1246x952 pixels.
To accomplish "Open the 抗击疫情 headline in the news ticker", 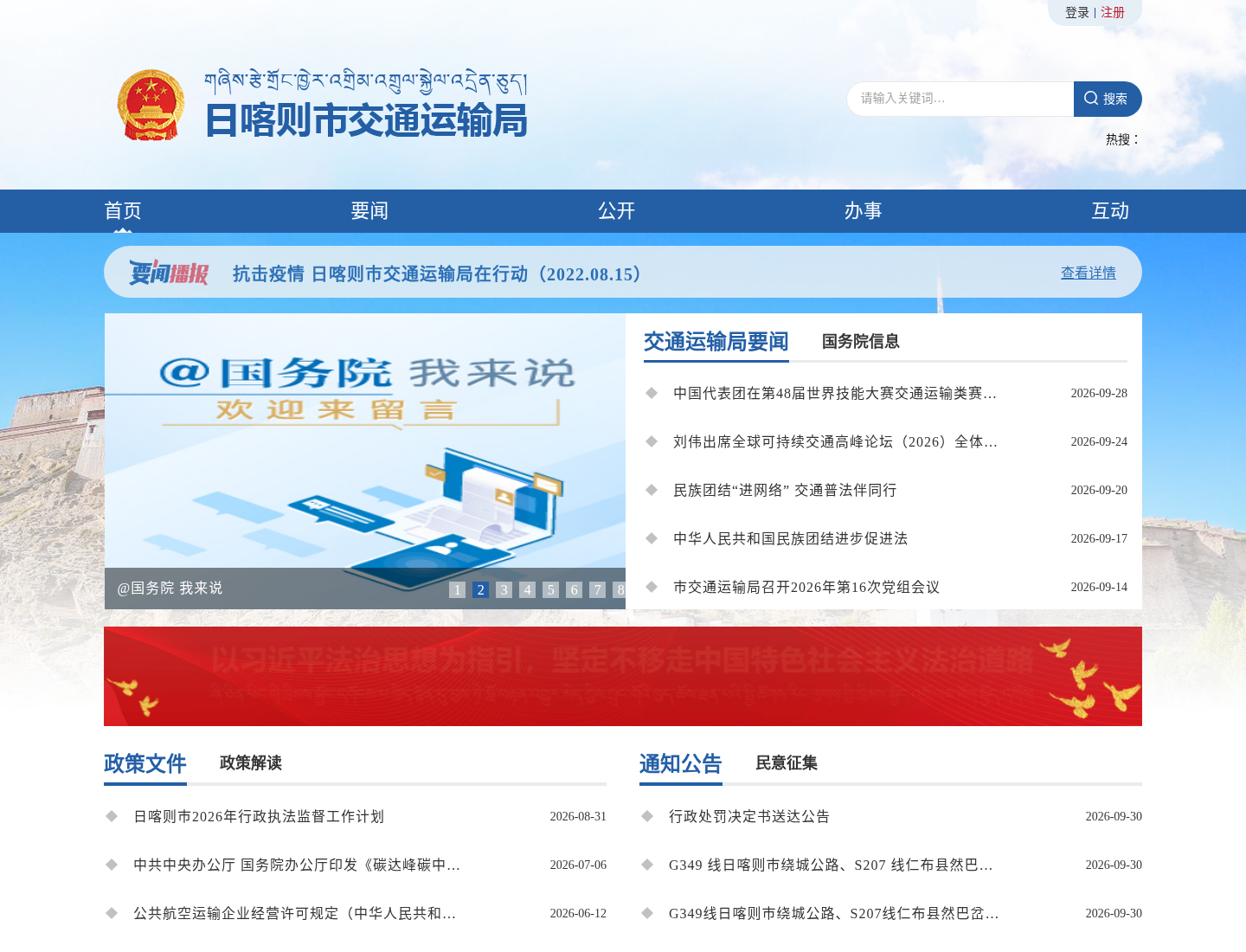I will click(441, 274).
